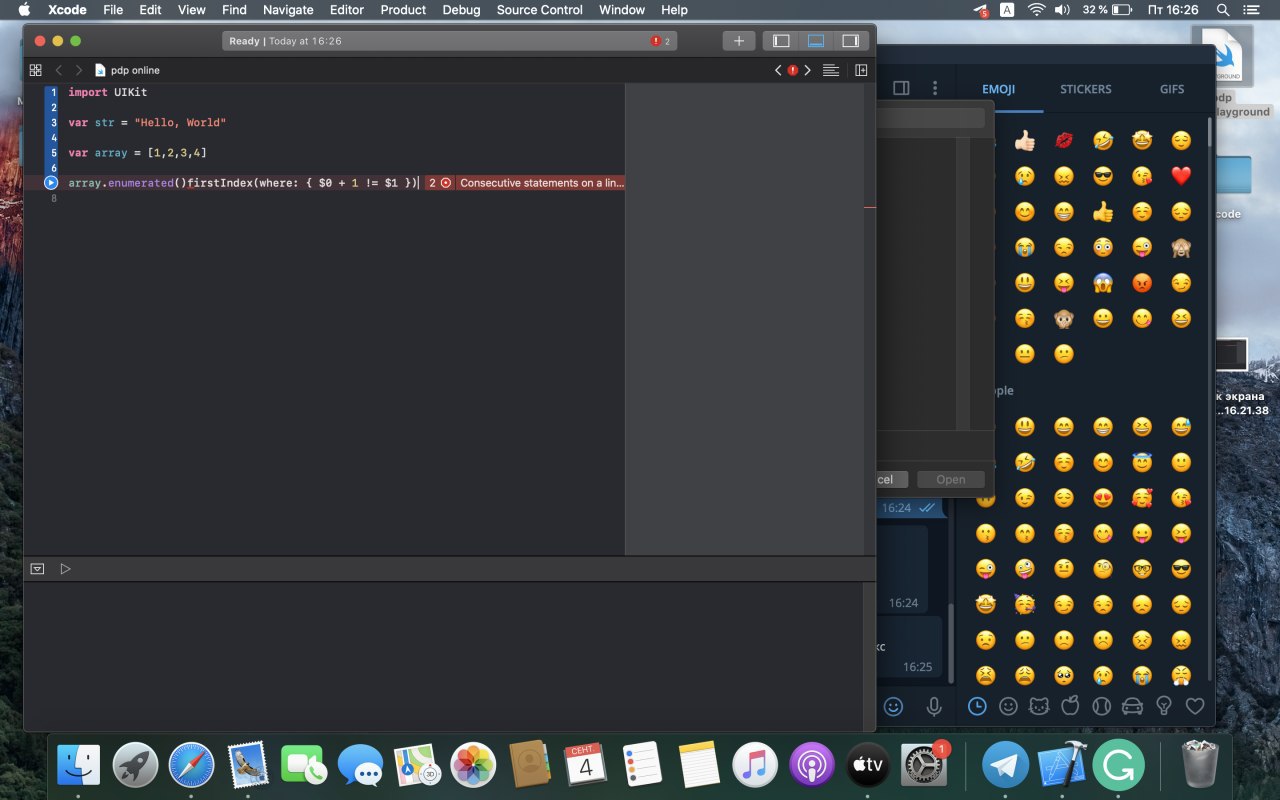Run playground up to line 7

pos(51,183)
